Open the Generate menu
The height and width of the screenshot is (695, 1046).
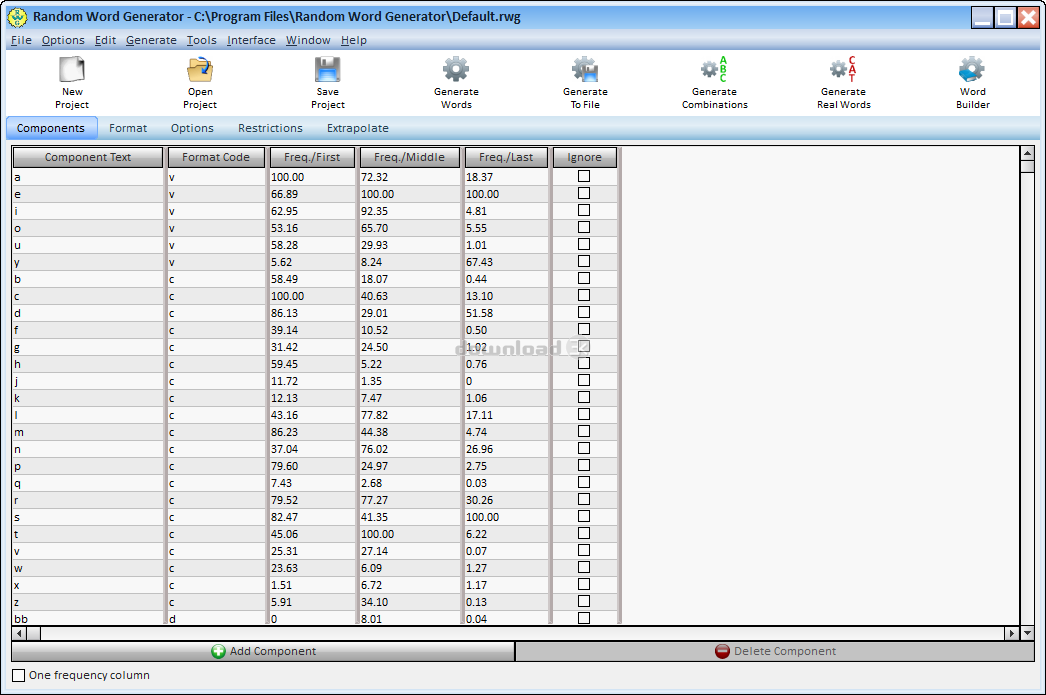pyautogui.click(x=151, y=40)
